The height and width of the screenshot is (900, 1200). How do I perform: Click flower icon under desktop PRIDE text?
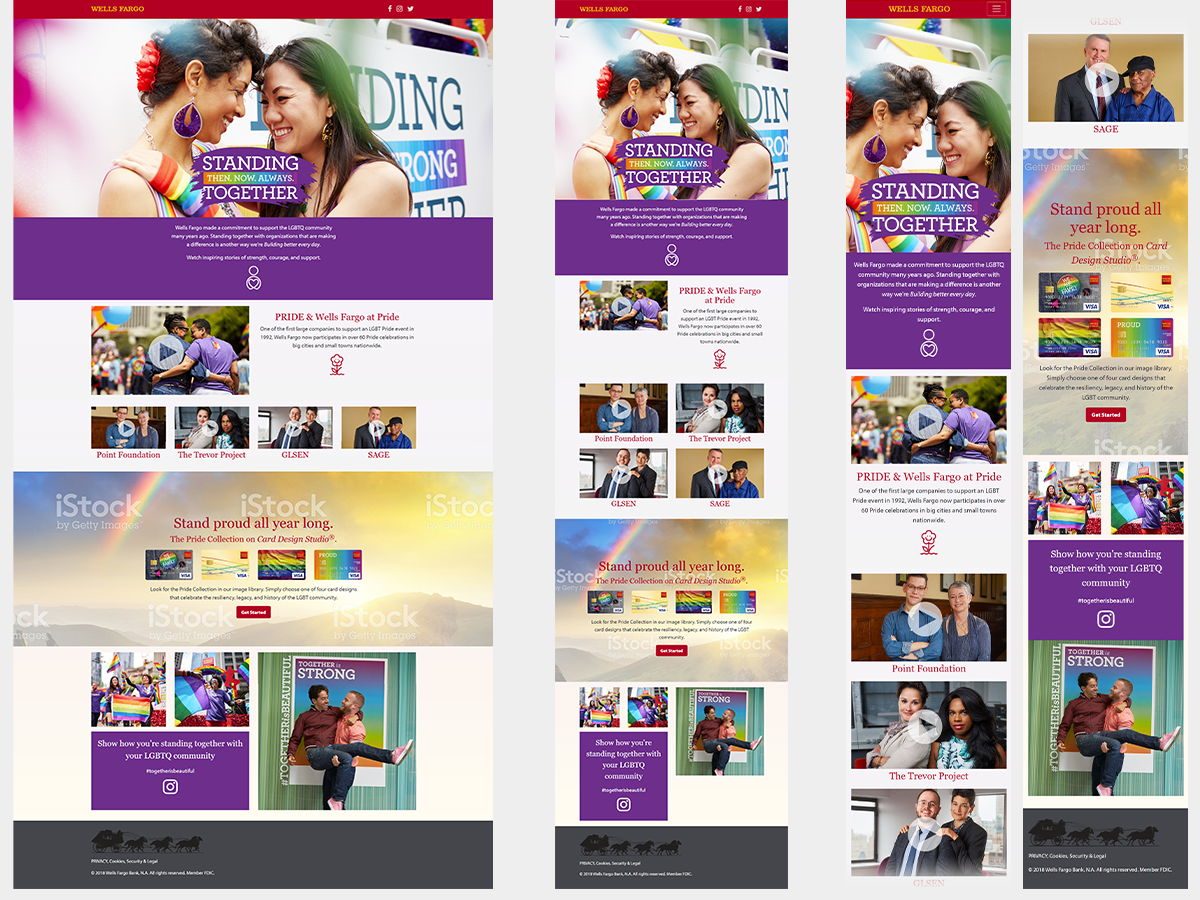(x=337, y=364)
